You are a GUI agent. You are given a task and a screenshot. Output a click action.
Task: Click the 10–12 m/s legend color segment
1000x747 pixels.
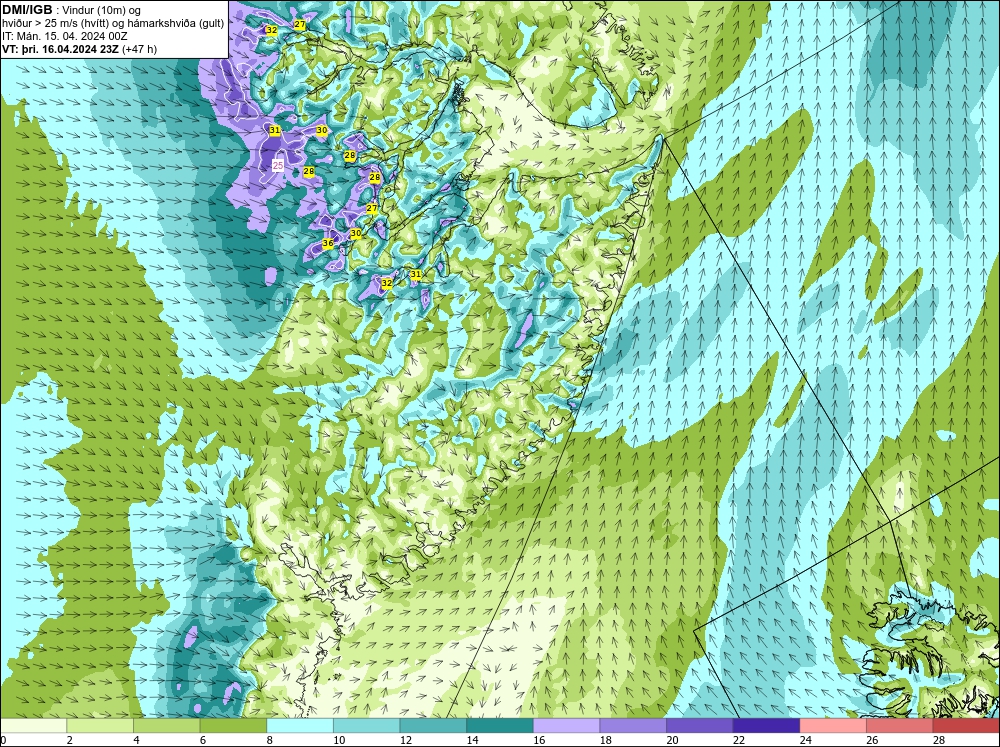coord(367,725)
